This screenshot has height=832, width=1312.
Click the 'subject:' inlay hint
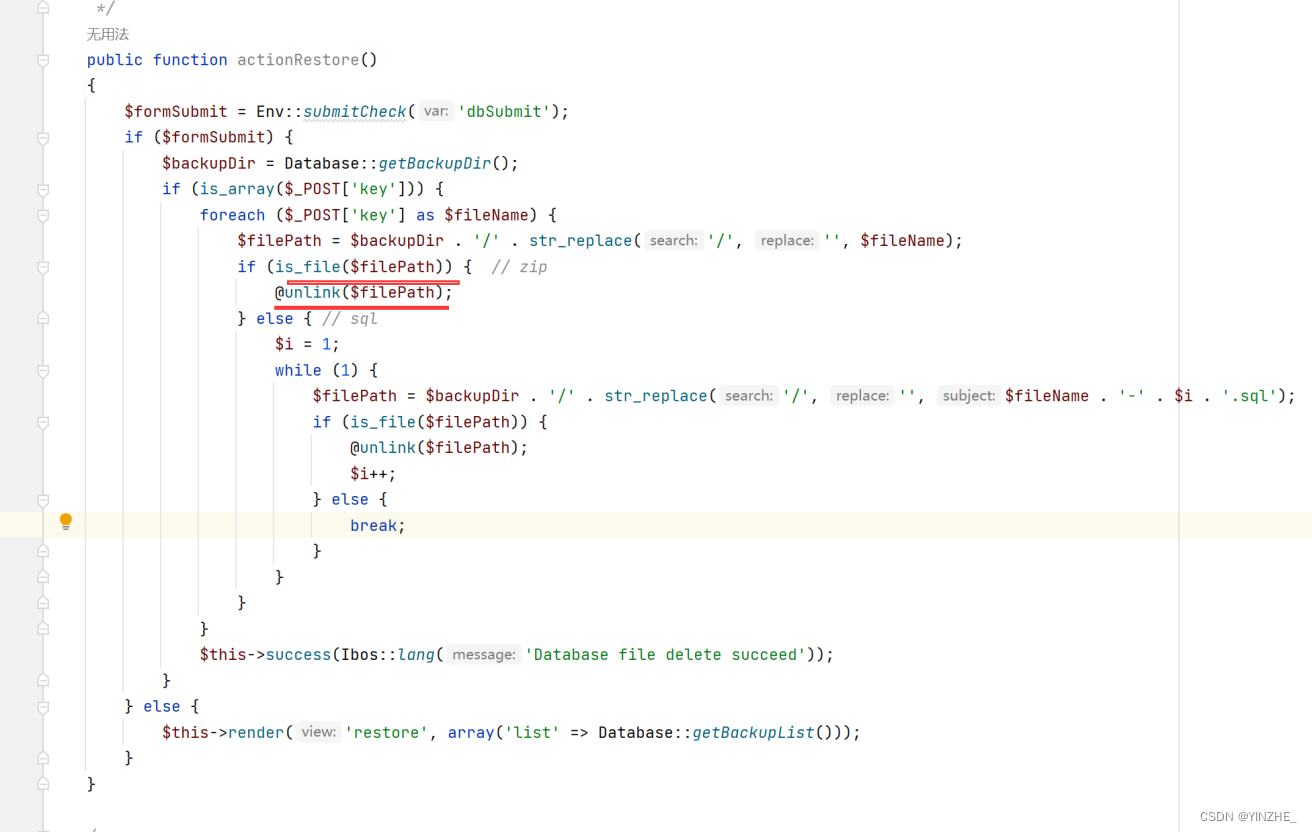(x=969, y=396)
